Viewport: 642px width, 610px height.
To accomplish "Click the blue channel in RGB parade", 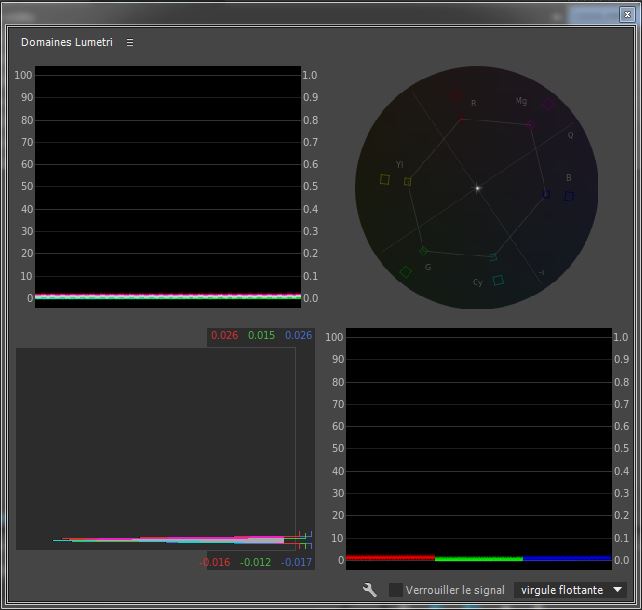I will click(567, 558).
